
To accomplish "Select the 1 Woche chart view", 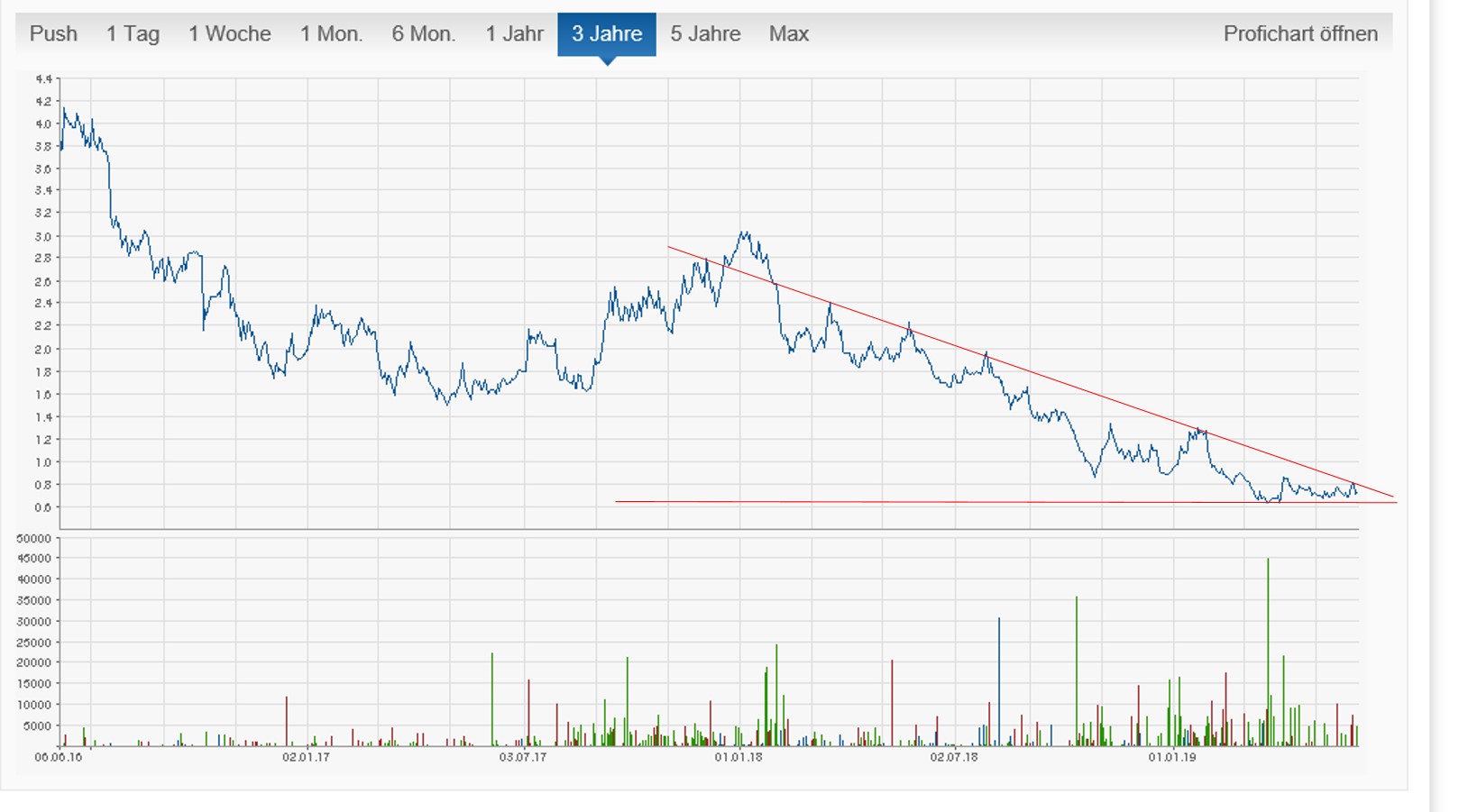I will 230,34.
